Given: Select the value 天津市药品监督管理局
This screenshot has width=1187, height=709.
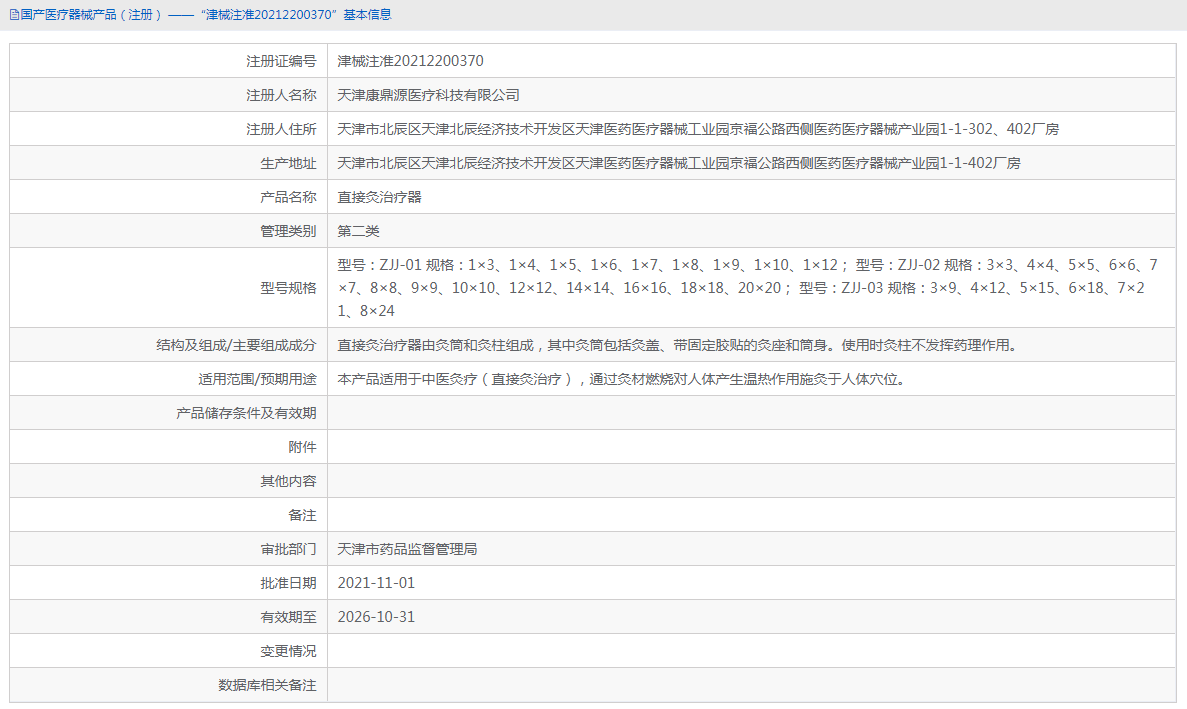Looking at the screenshot, I should tap(407, 550).
